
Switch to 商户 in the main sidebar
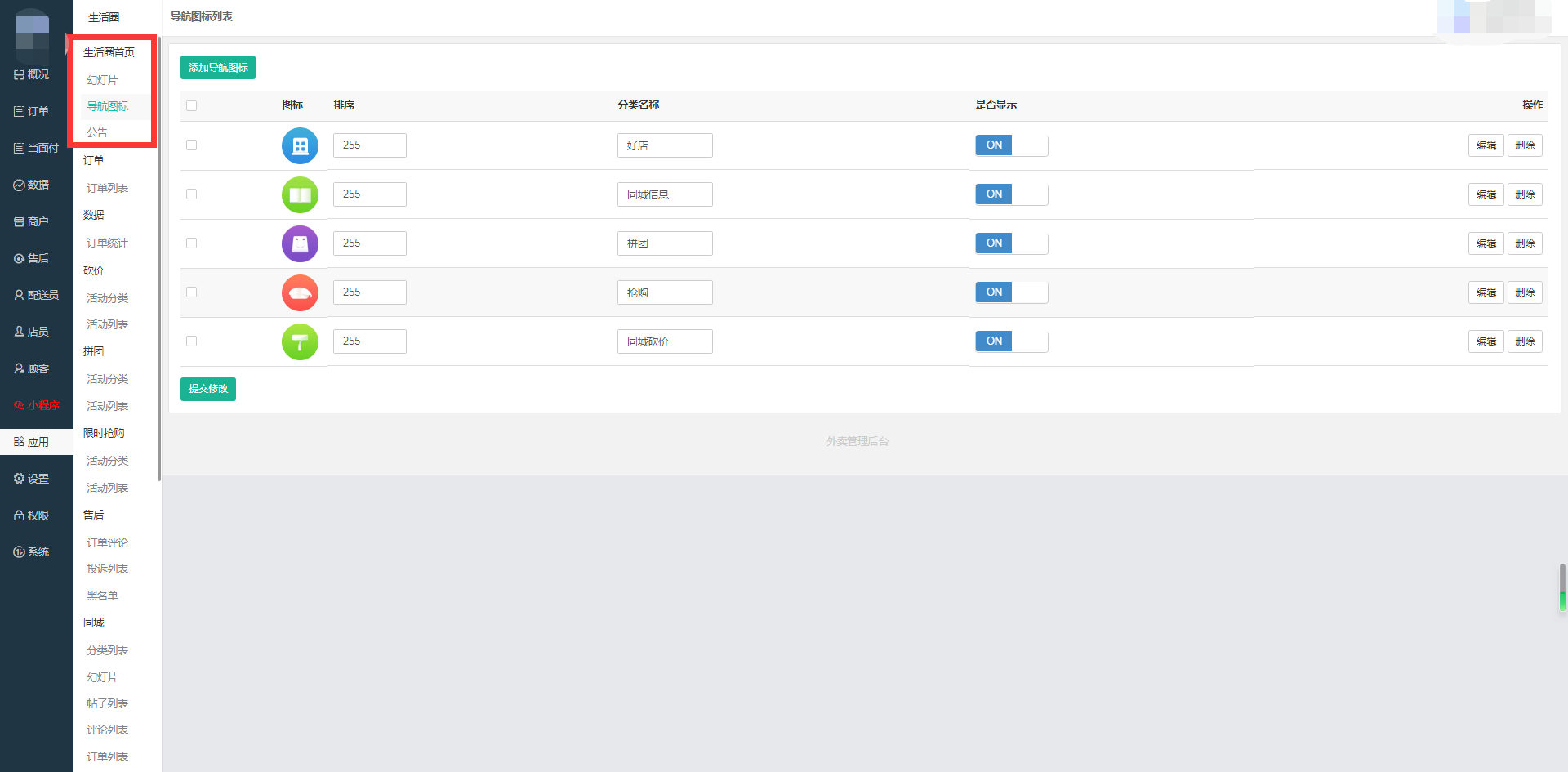click(32, 221)
